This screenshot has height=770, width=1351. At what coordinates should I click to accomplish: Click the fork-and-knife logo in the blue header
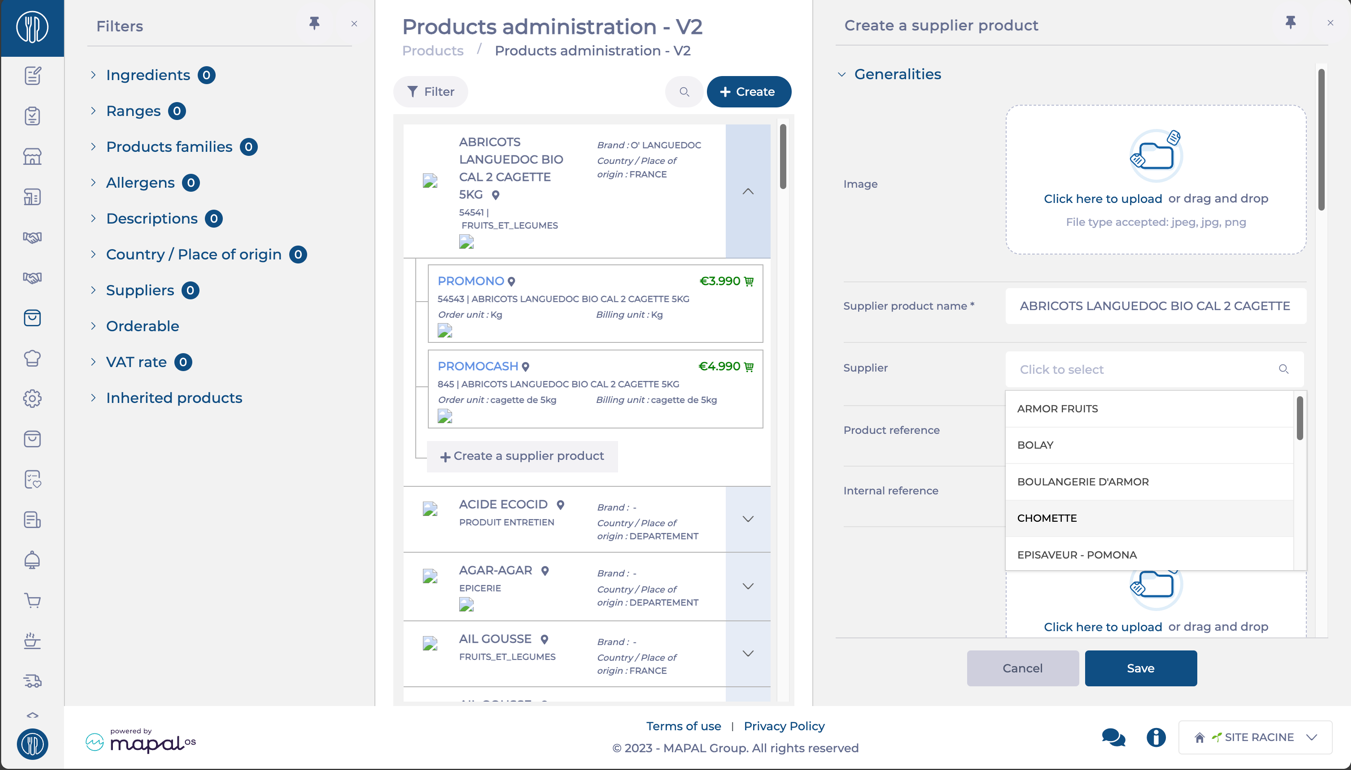tap(32, 27)
